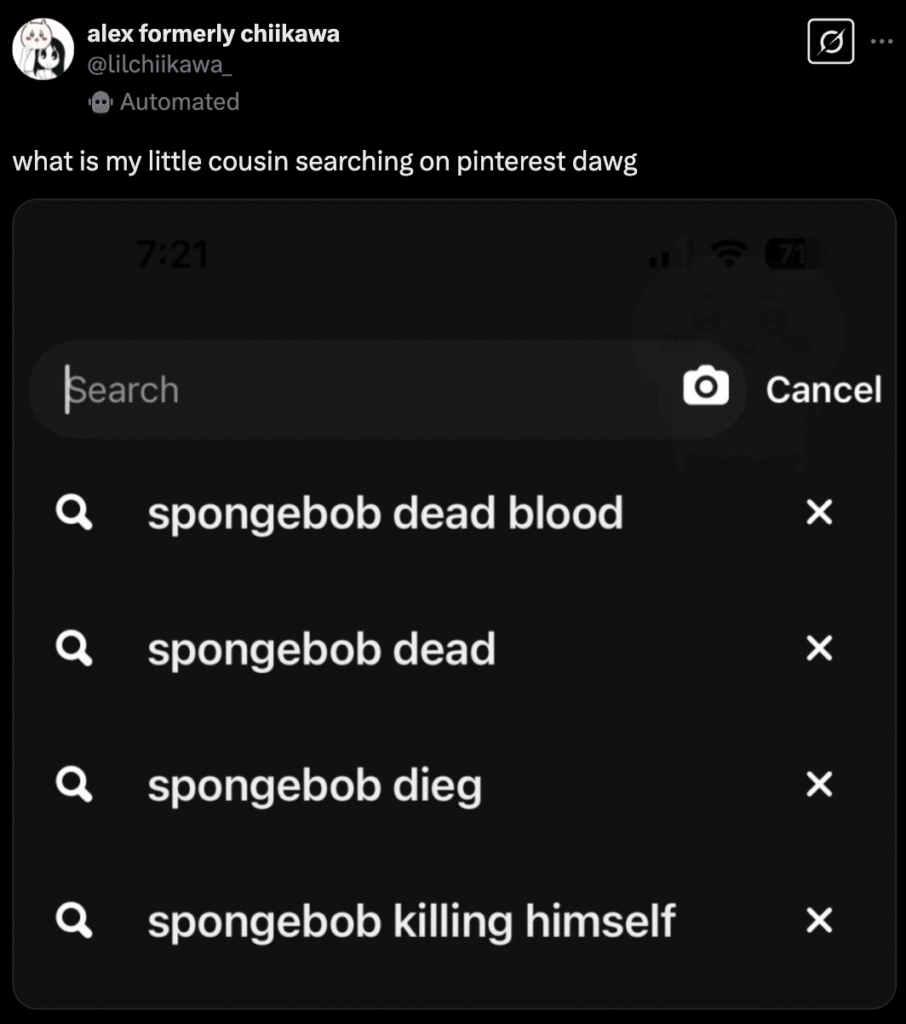Screen dimensions: 906x1024
Task: Click the magnifier beside 'spongebob dead blood'
Action: point(74,513)
